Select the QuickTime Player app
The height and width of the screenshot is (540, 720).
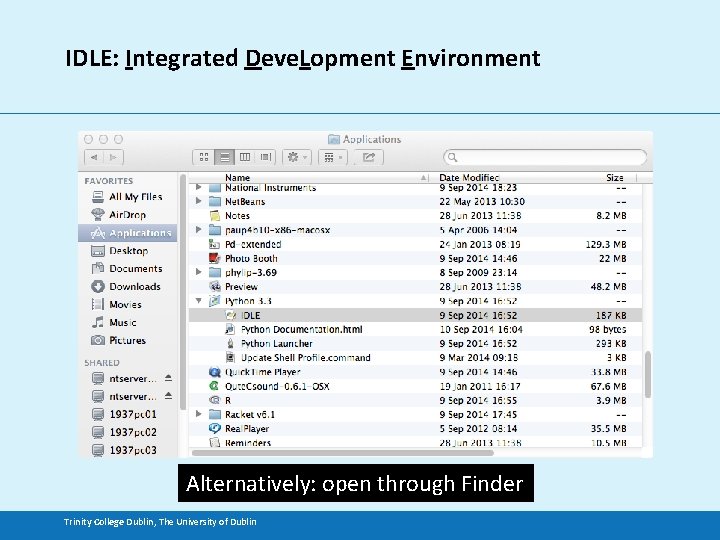click(x=415, y=372)
